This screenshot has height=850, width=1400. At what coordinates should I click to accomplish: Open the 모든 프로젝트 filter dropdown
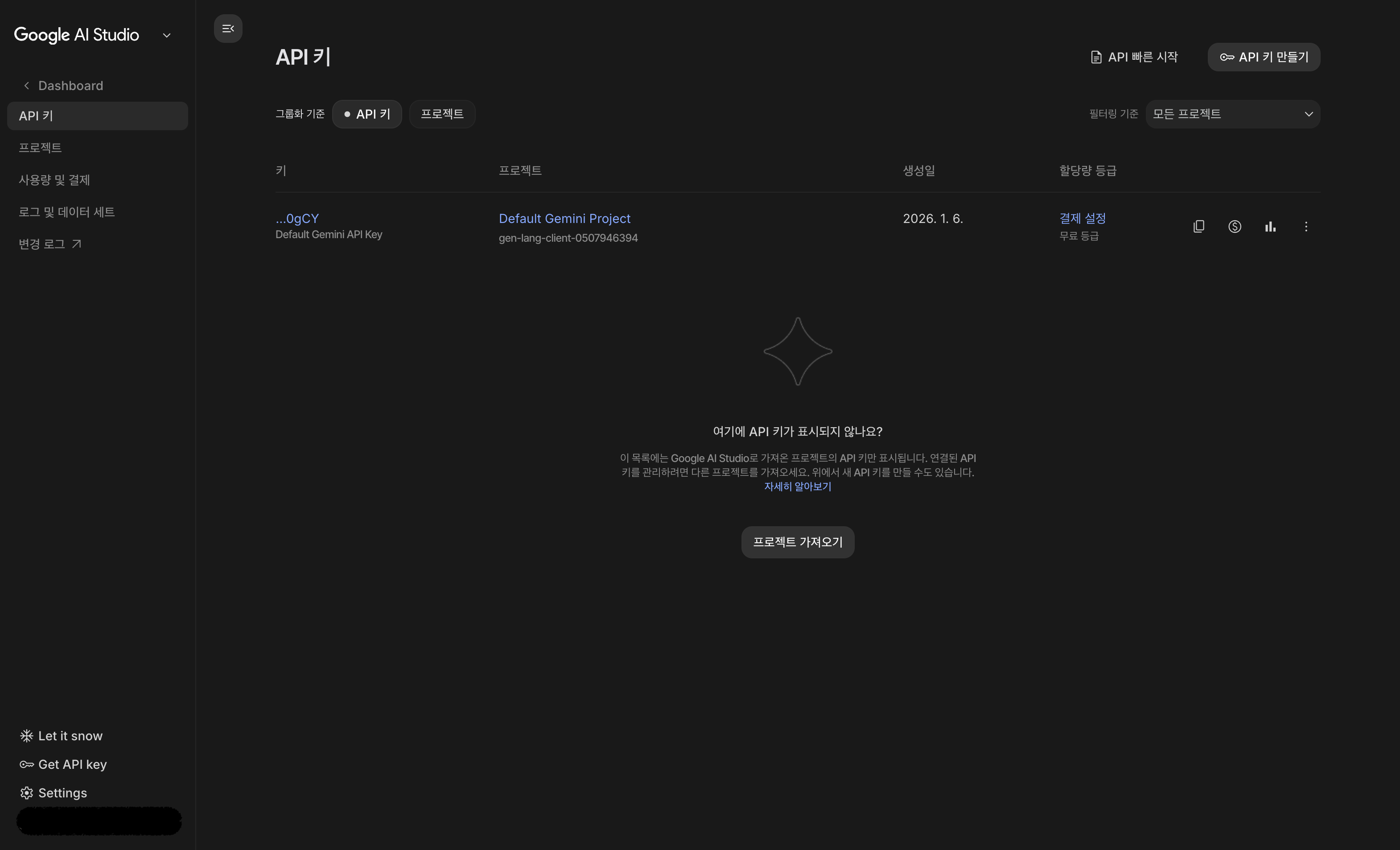1233,114
